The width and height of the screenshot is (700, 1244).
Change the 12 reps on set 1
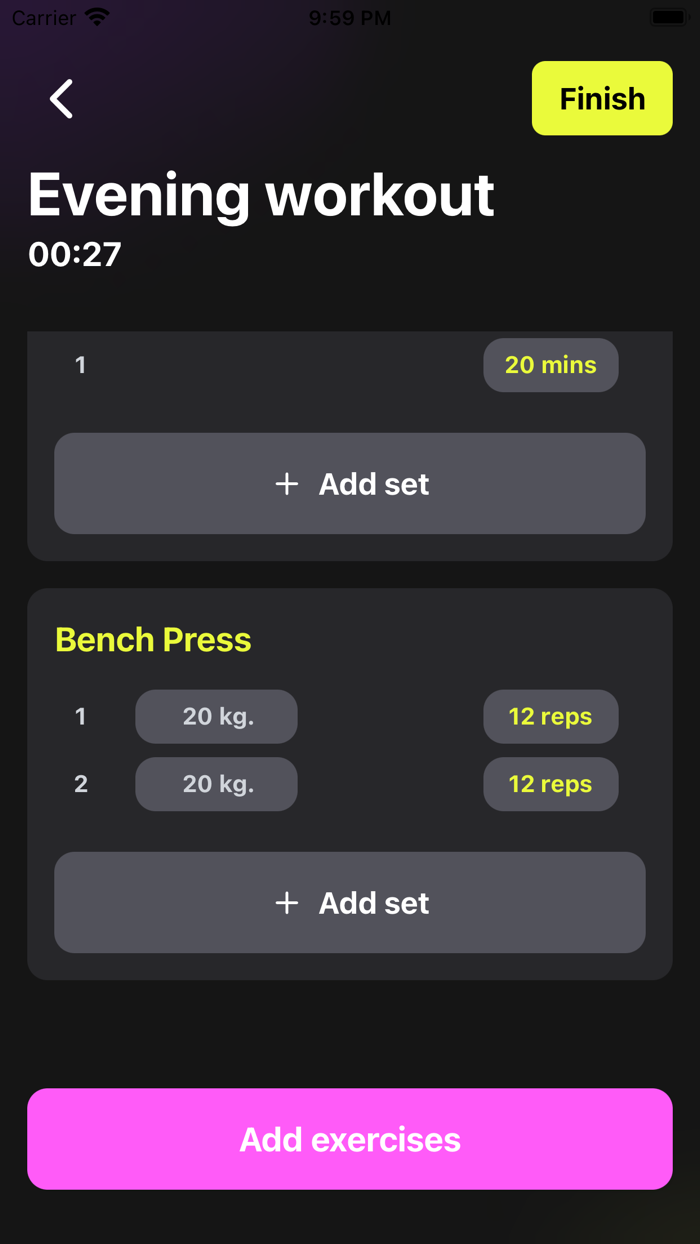pyautogui.click(x=551, y=716)
